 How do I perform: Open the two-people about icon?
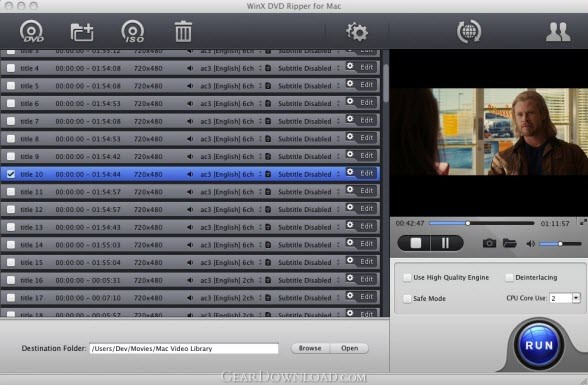pyautogui.click(x=558, y=32)
